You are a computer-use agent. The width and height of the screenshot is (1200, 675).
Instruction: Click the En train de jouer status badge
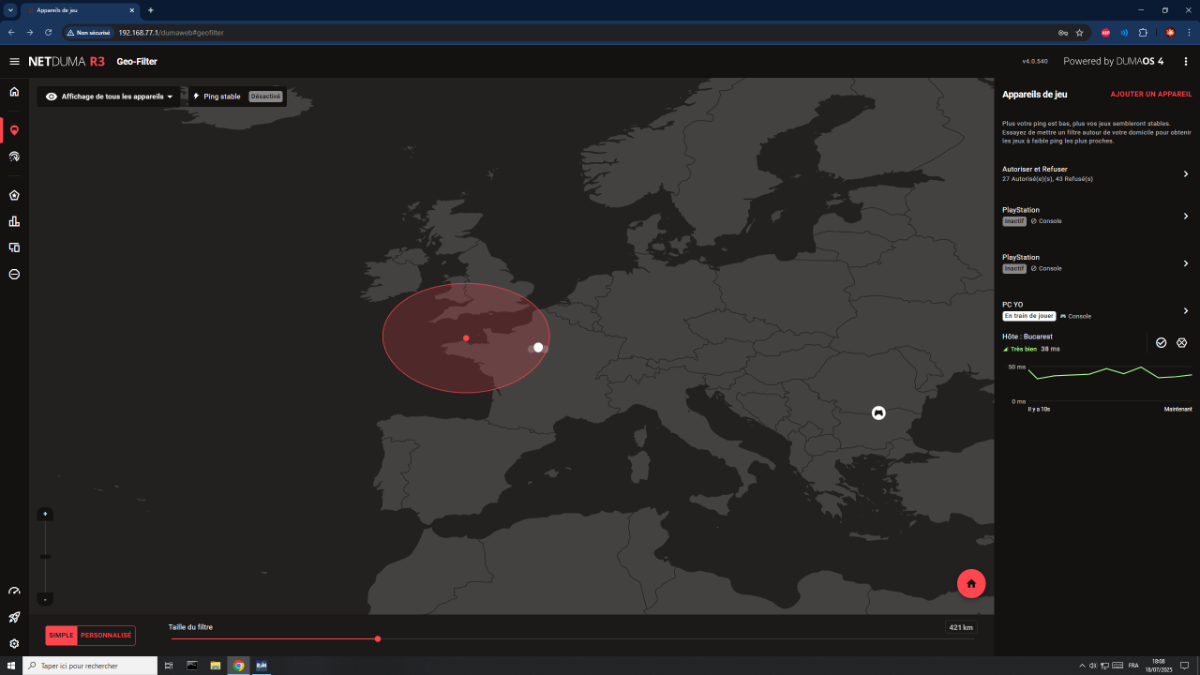(1029, 316)
